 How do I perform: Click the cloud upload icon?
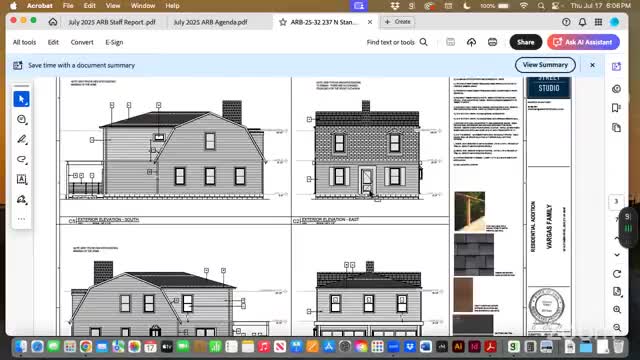[471, 42]
